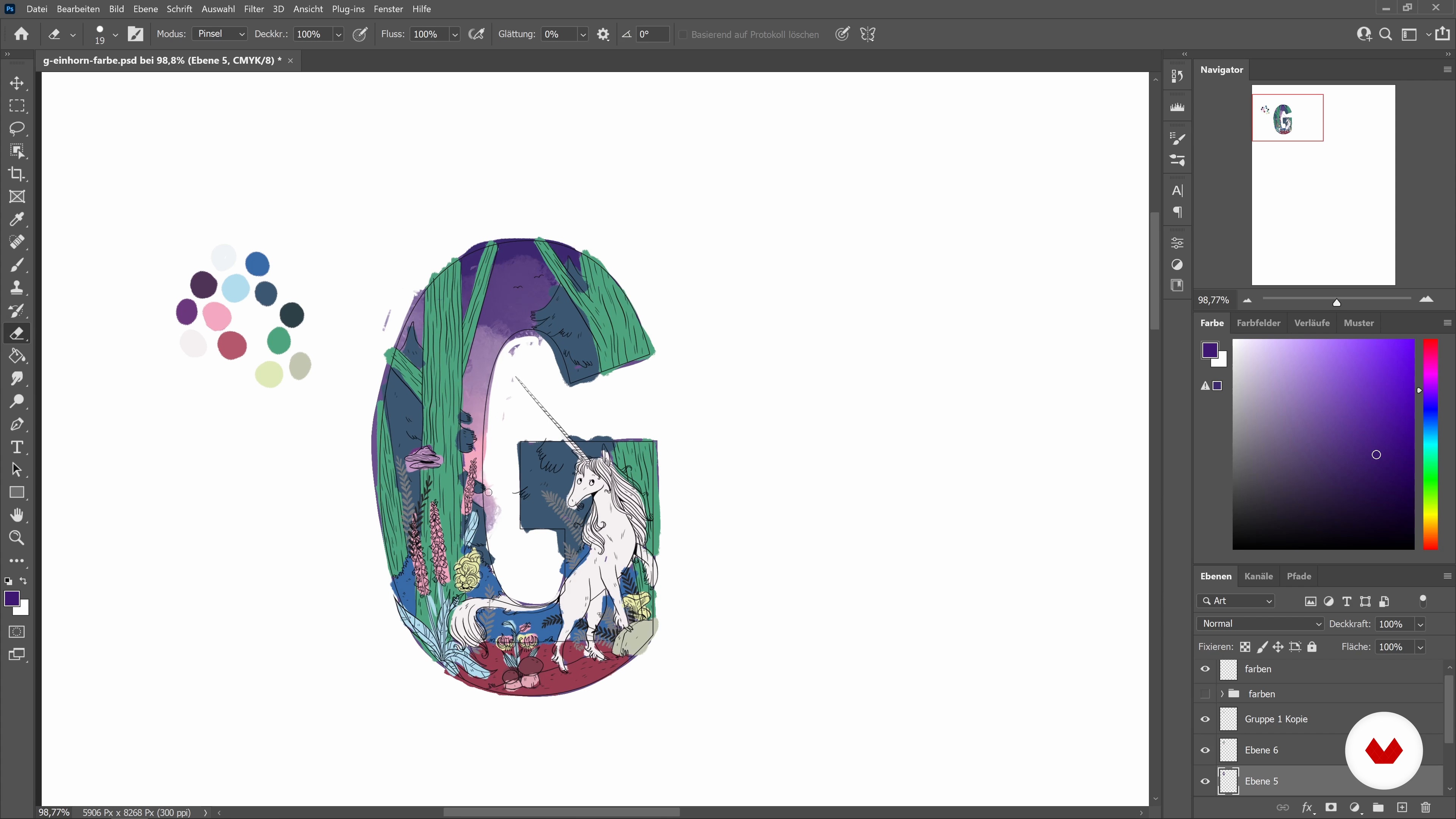Select the Crop tool
The height and width of the screenshot is (819, 1456).
pos(17,174)
